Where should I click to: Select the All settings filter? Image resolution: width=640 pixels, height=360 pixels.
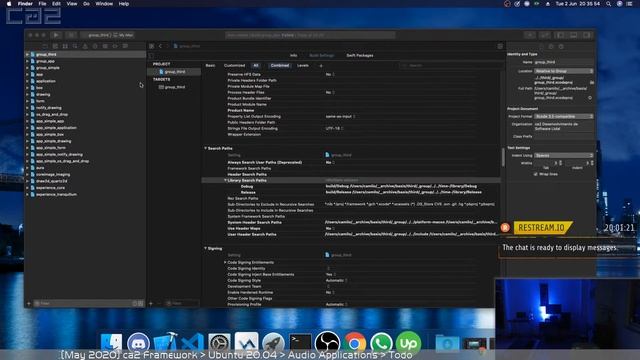256,65
